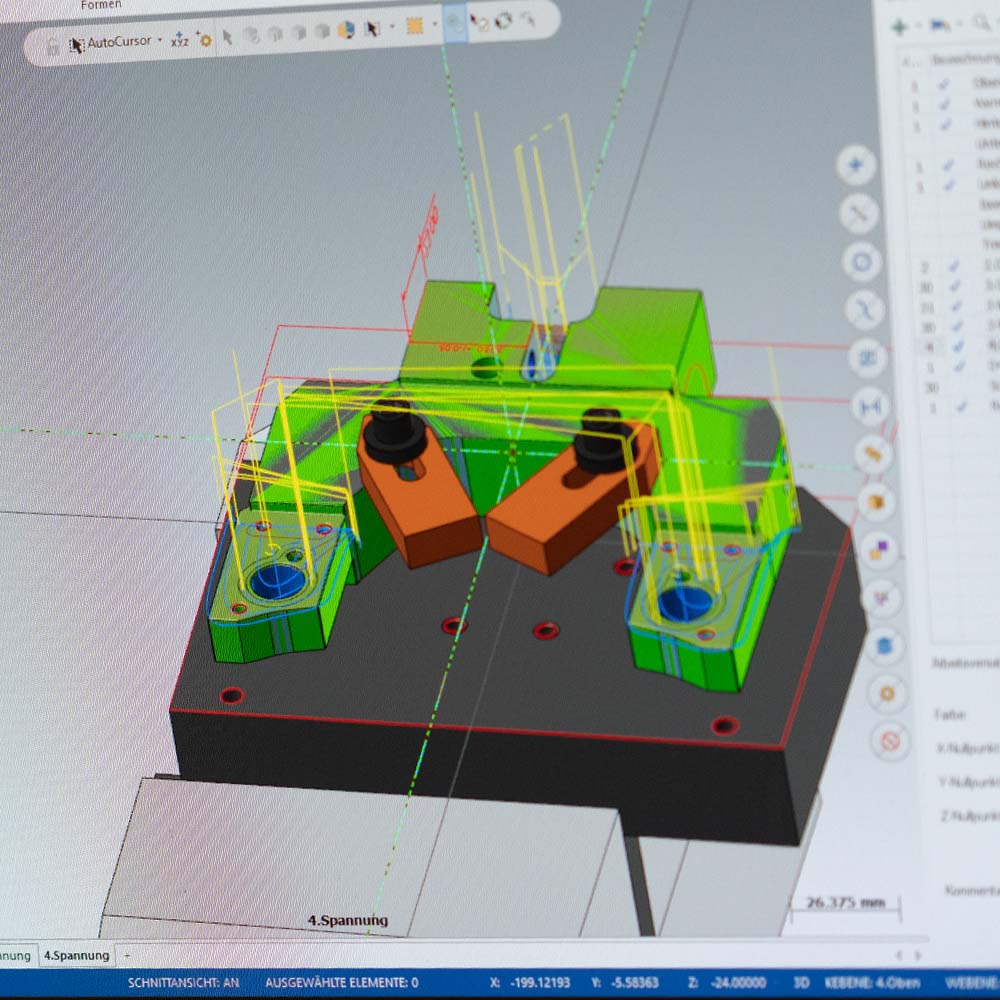Open the AutoCursor dropdown arrow
The width and height of the screenshot is (1000, 1000).
point(160,41)
